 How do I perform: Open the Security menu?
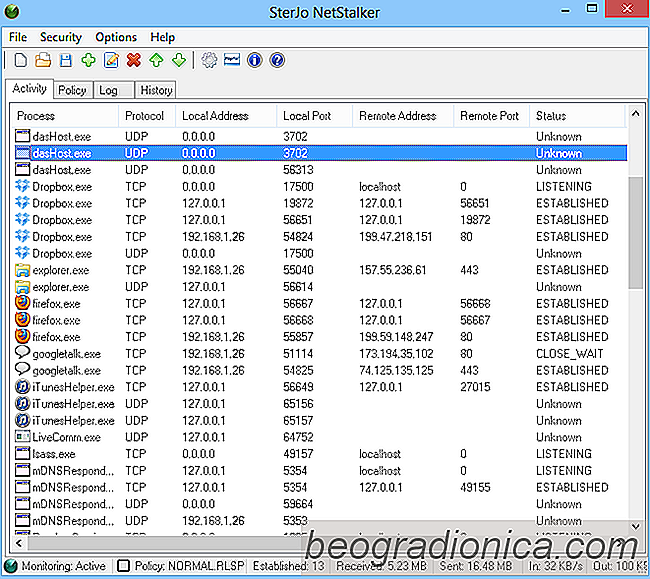click(x=61, y=37)
